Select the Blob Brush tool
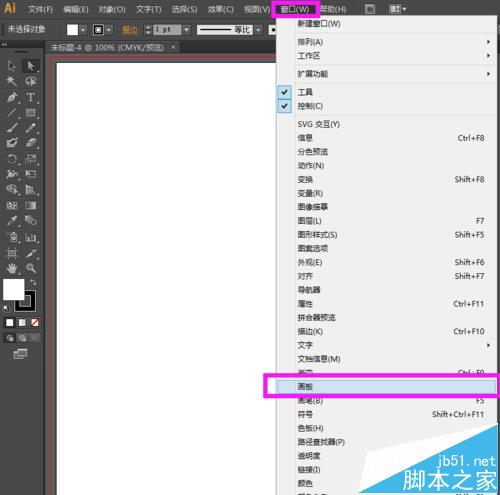The height and width of the screenshot is (495, 500). pos(12,143)
